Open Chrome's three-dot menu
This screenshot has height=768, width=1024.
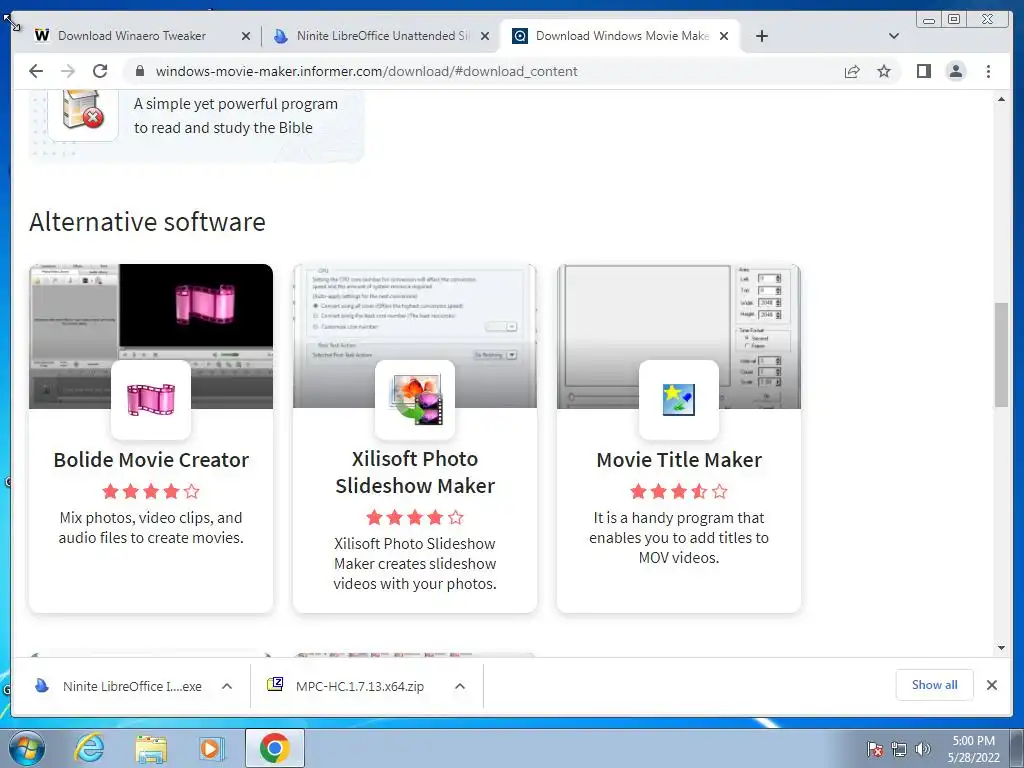(988, 71)
